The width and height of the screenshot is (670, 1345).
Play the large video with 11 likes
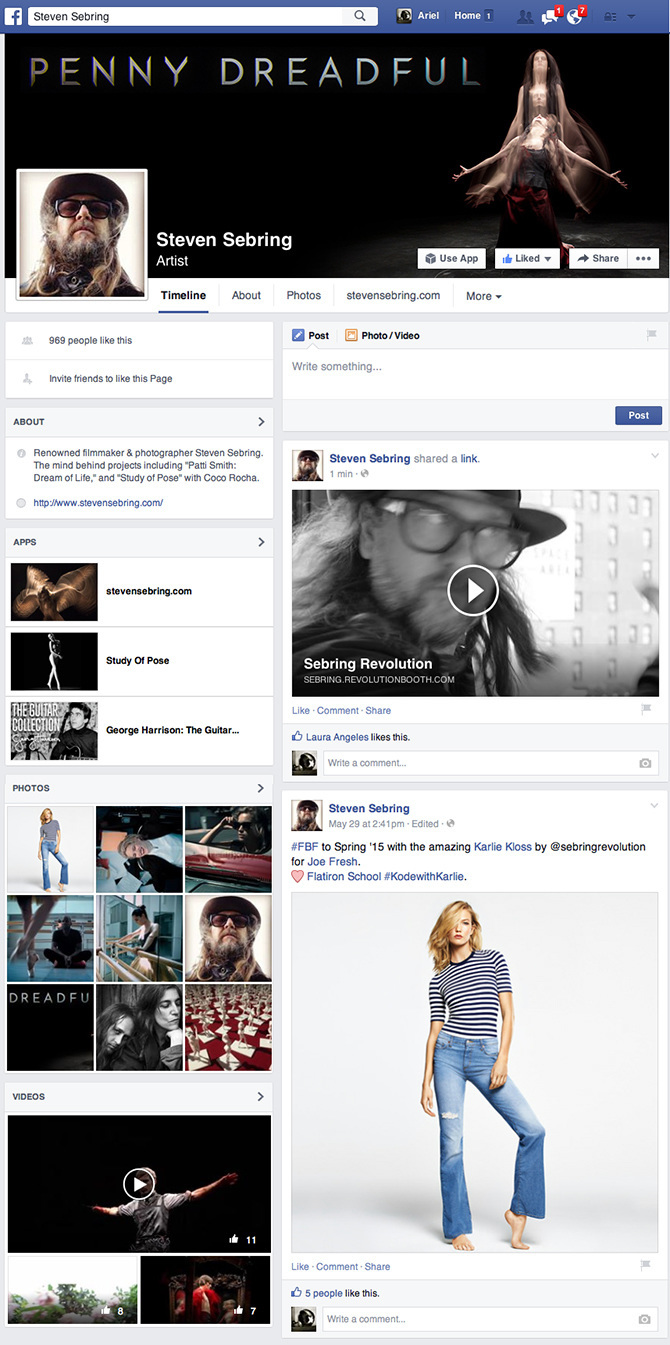(x=139, y=1184)
